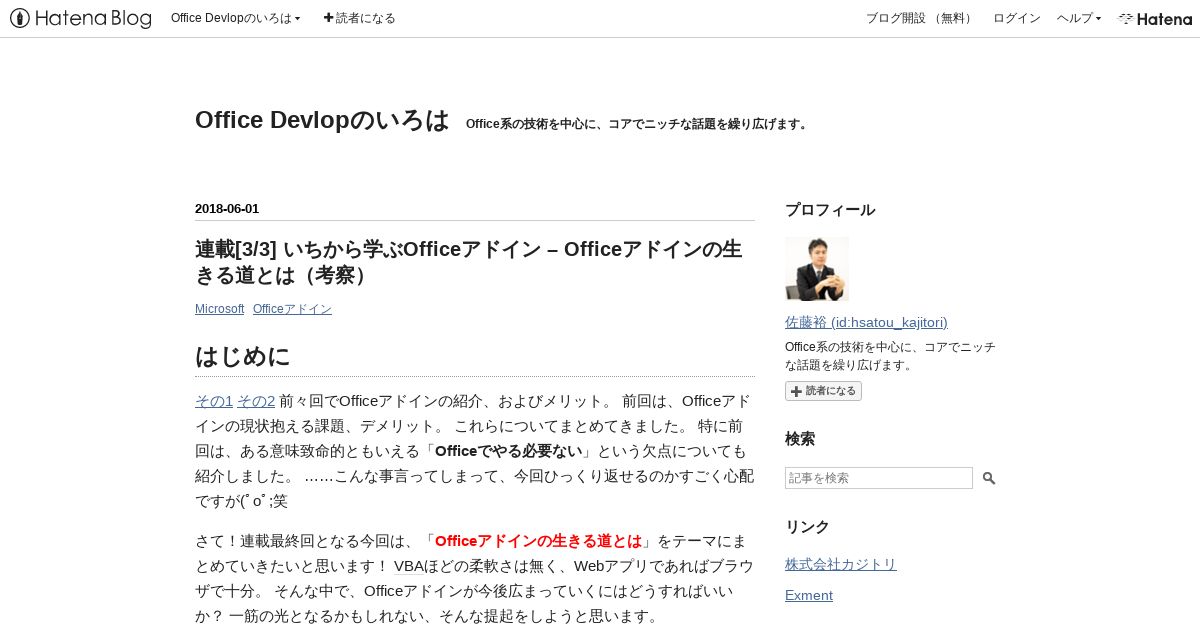
Task: Click the リンク sidebar heading
Action: 808,527
